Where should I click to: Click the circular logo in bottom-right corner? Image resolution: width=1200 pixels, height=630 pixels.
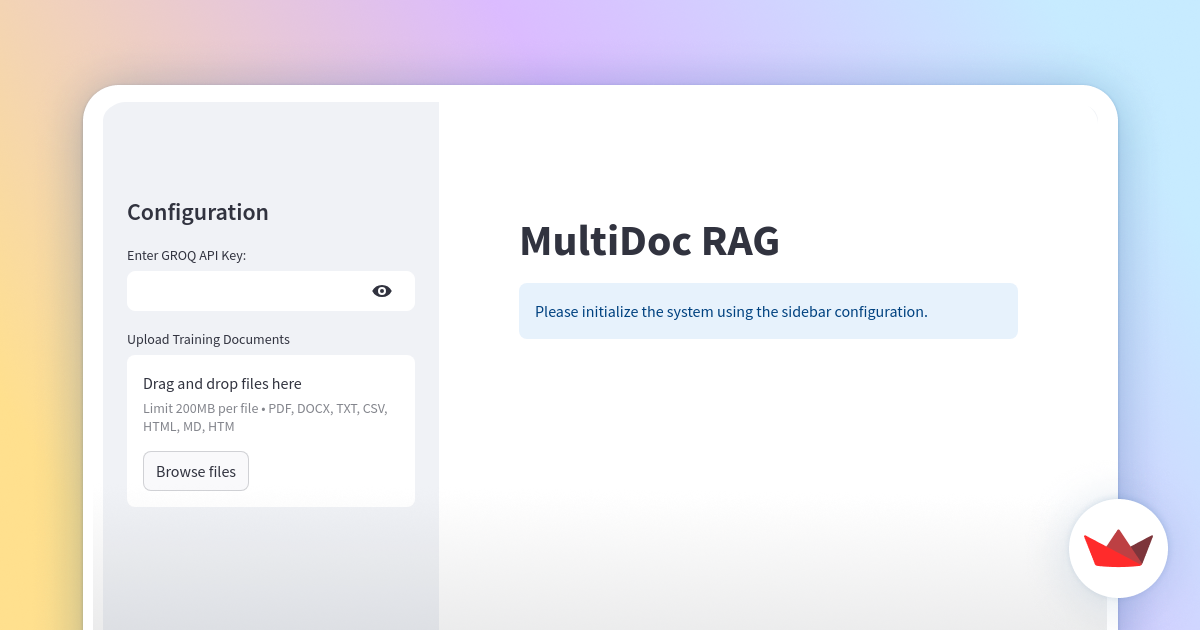(x=1118, y=548)
